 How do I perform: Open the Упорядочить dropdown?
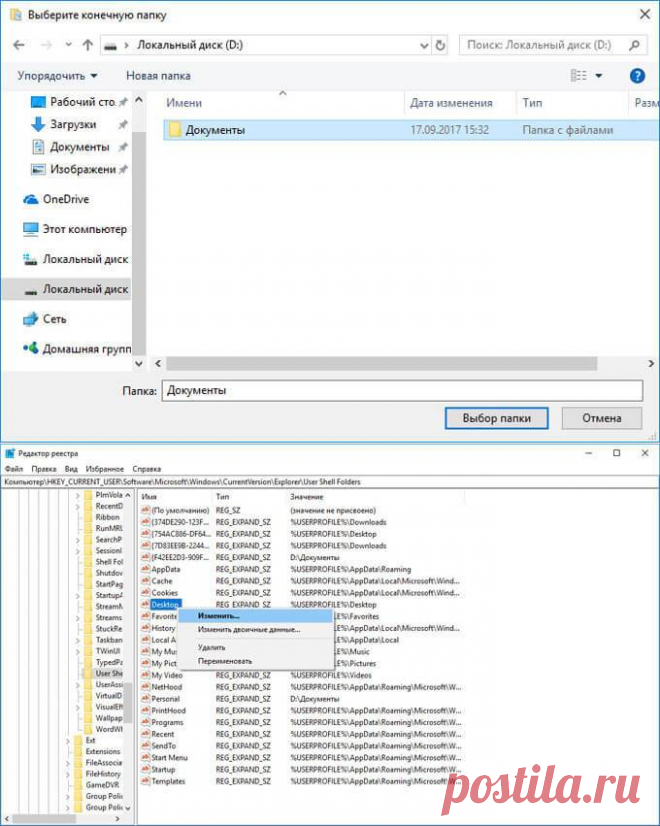click(x=57, y=76)
